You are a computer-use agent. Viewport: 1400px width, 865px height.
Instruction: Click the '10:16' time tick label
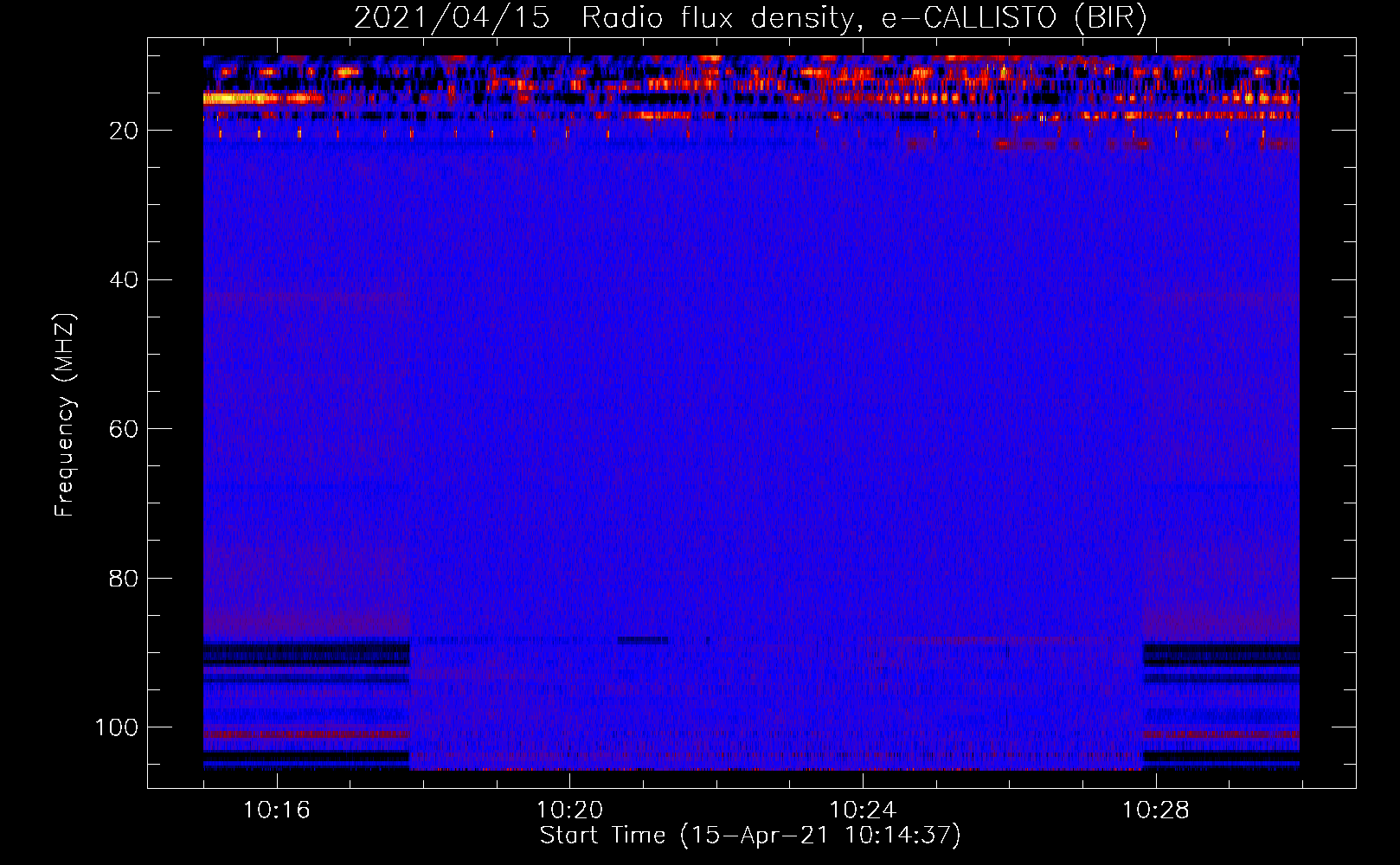pos(276,810)
